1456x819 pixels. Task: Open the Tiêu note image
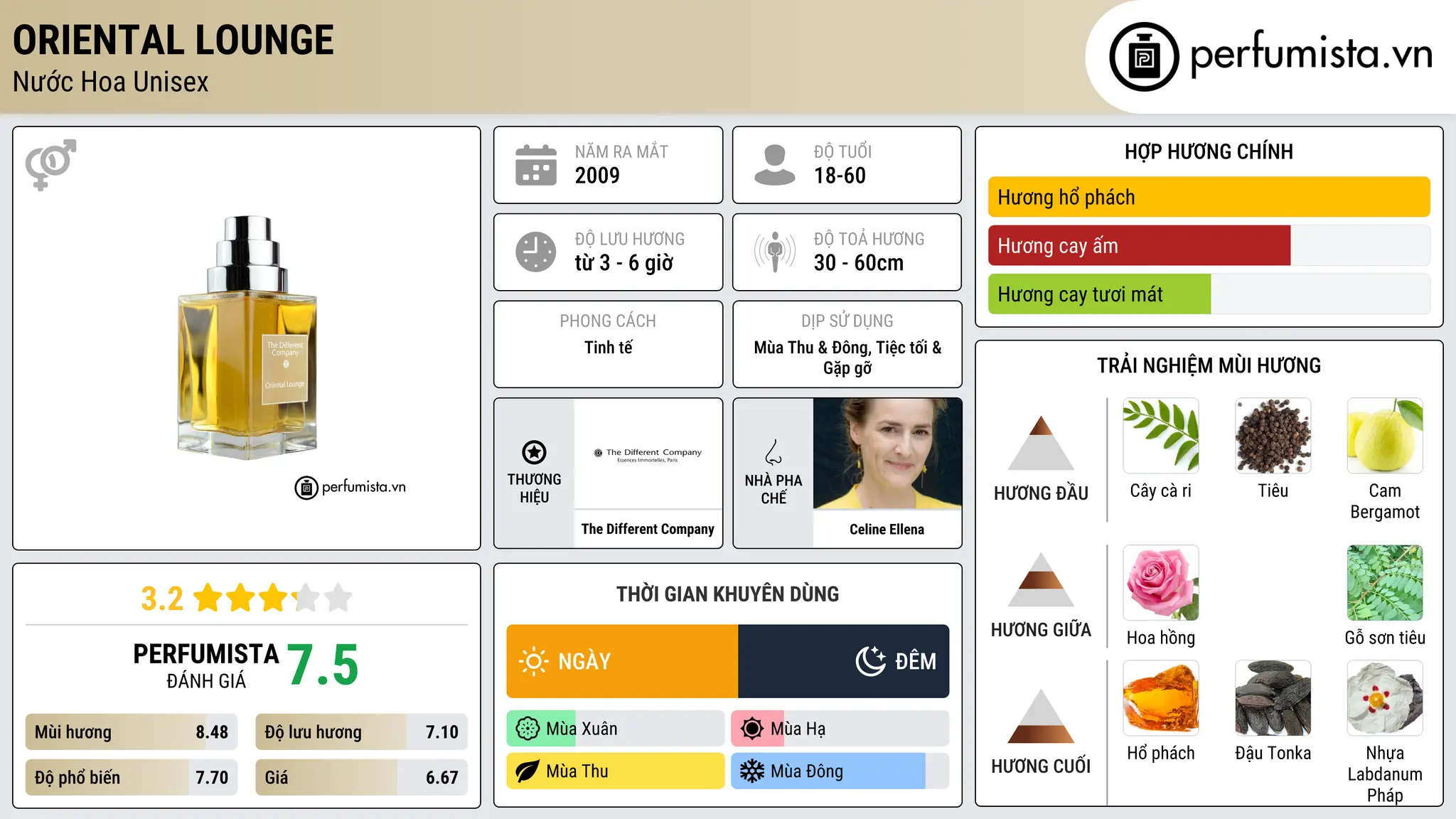pos(1273,436)
